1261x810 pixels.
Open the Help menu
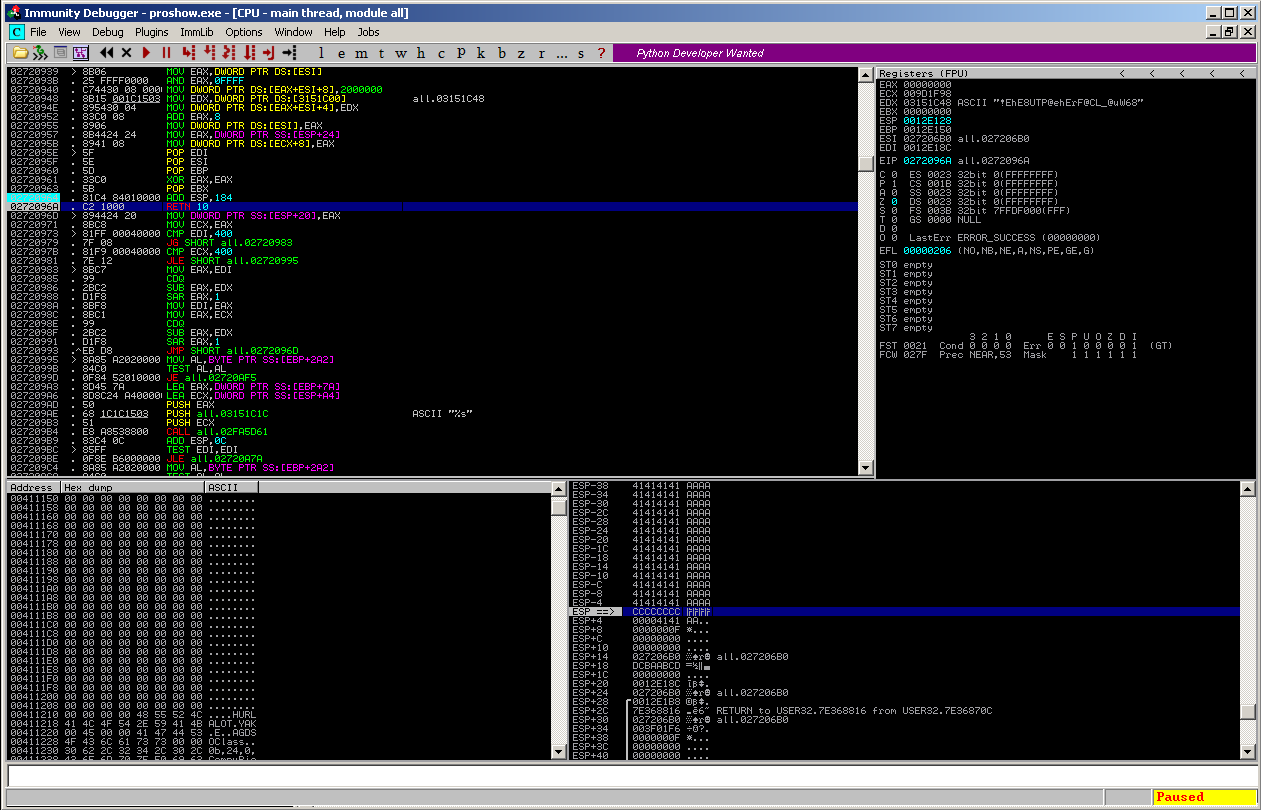pos(335,32)
